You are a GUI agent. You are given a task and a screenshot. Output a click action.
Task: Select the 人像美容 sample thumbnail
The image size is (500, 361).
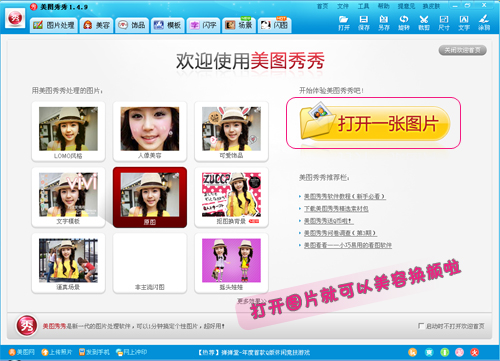click(150, 131)
